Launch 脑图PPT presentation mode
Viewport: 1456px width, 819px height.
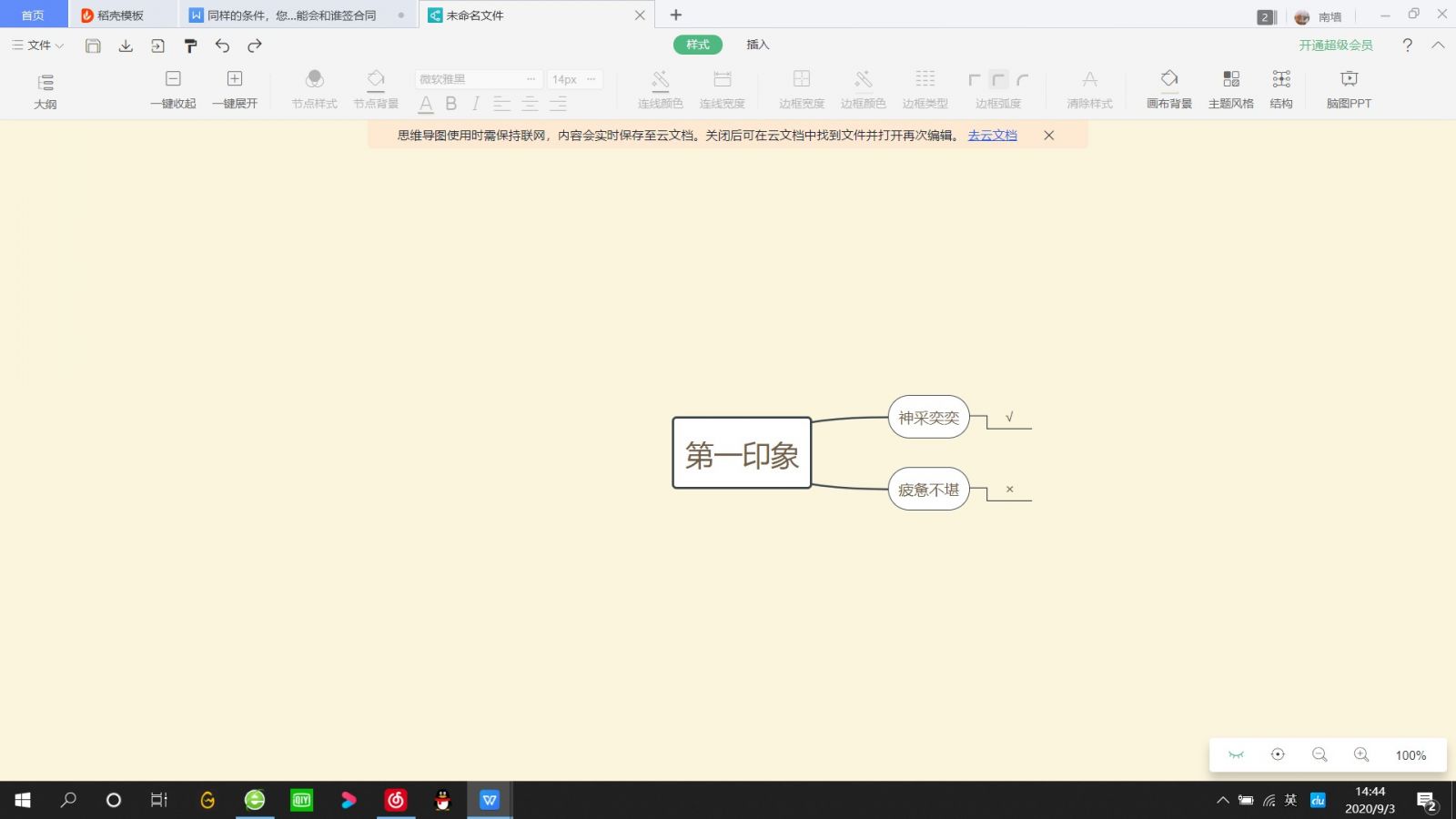pos(1349,89)
